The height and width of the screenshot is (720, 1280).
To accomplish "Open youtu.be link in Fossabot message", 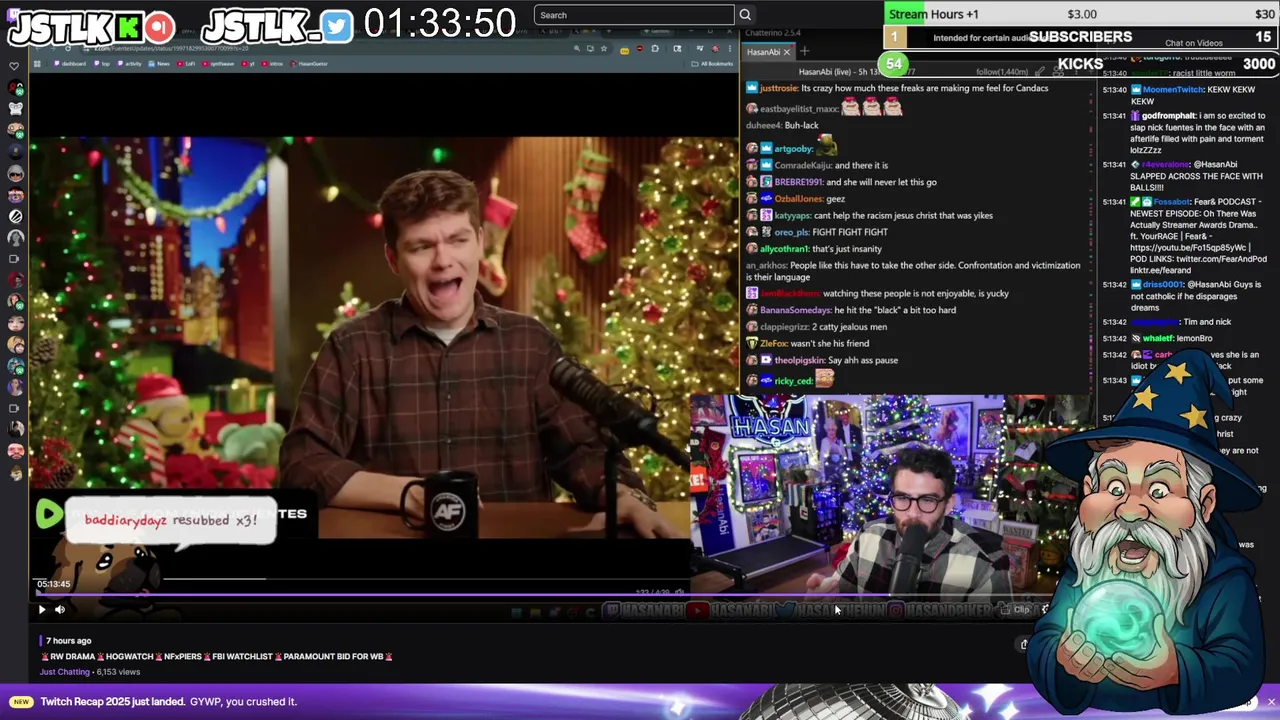I will click(1189, 247).
